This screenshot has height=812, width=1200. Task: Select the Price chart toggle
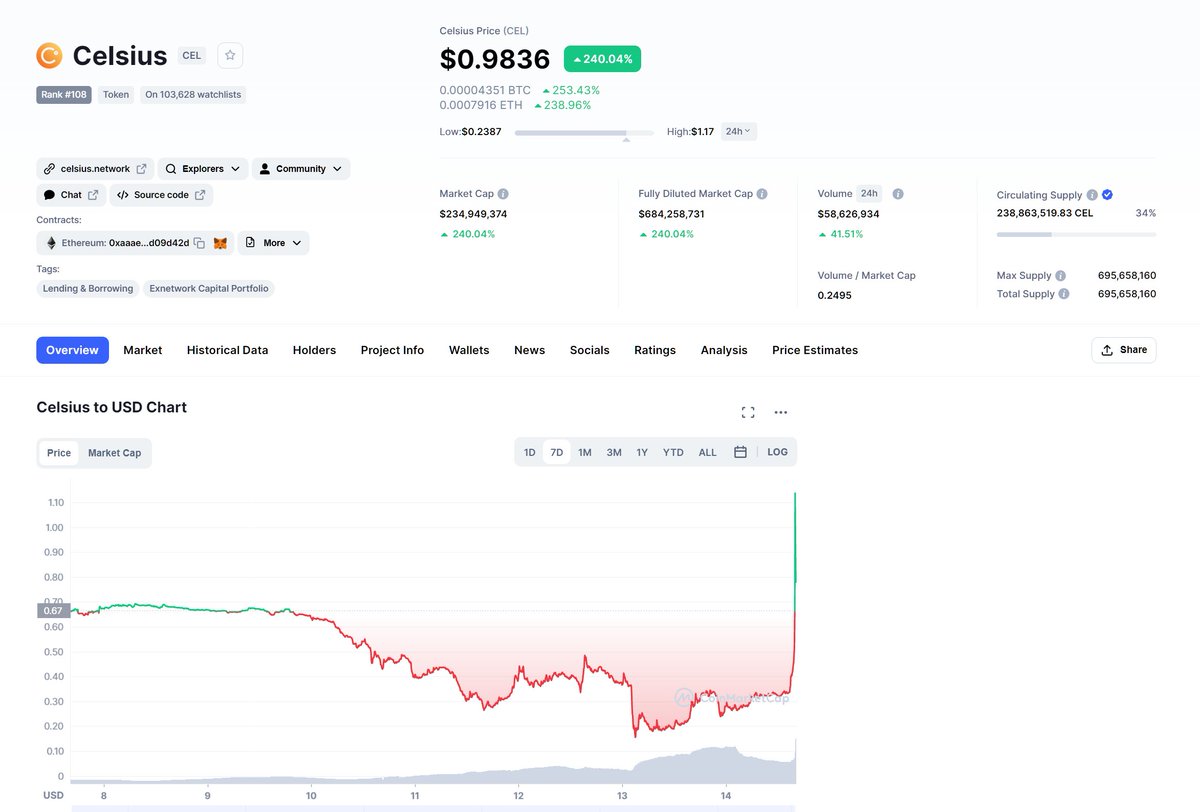pyautogui.click(x=59, y=453)
